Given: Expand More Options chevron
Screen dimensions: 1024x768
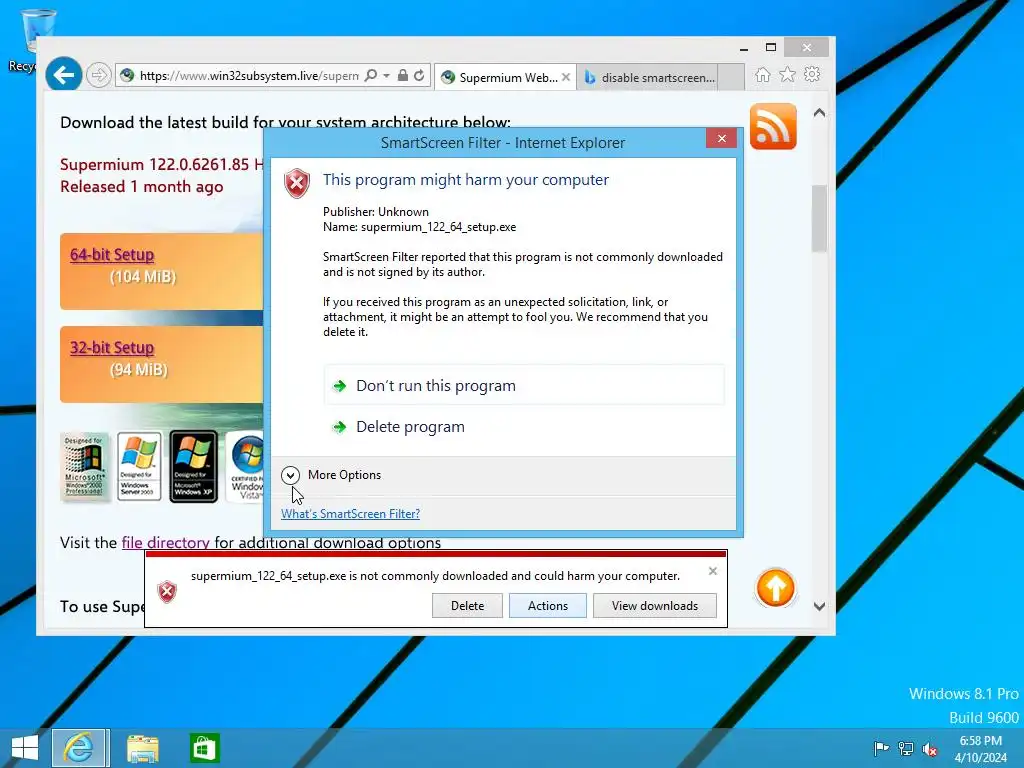Looking at the screenshot, I should click(291, 475).
